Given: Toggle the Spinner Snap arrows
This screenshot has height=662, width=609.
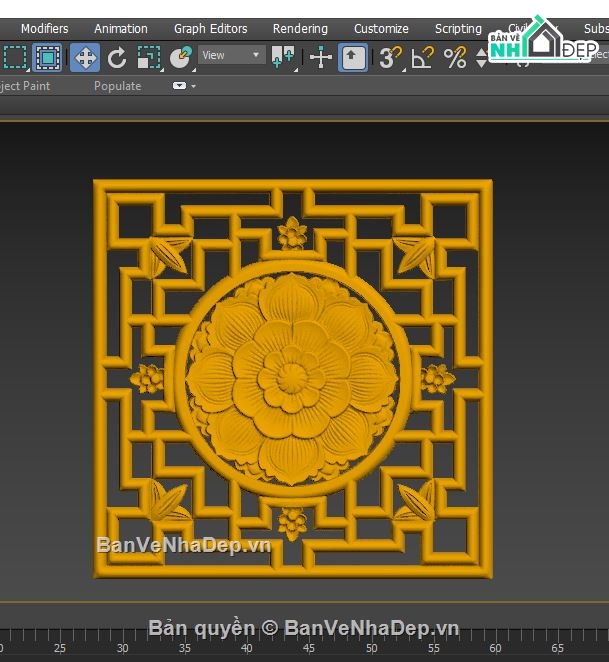Looking at the screenshot, I should coord(481,57).
